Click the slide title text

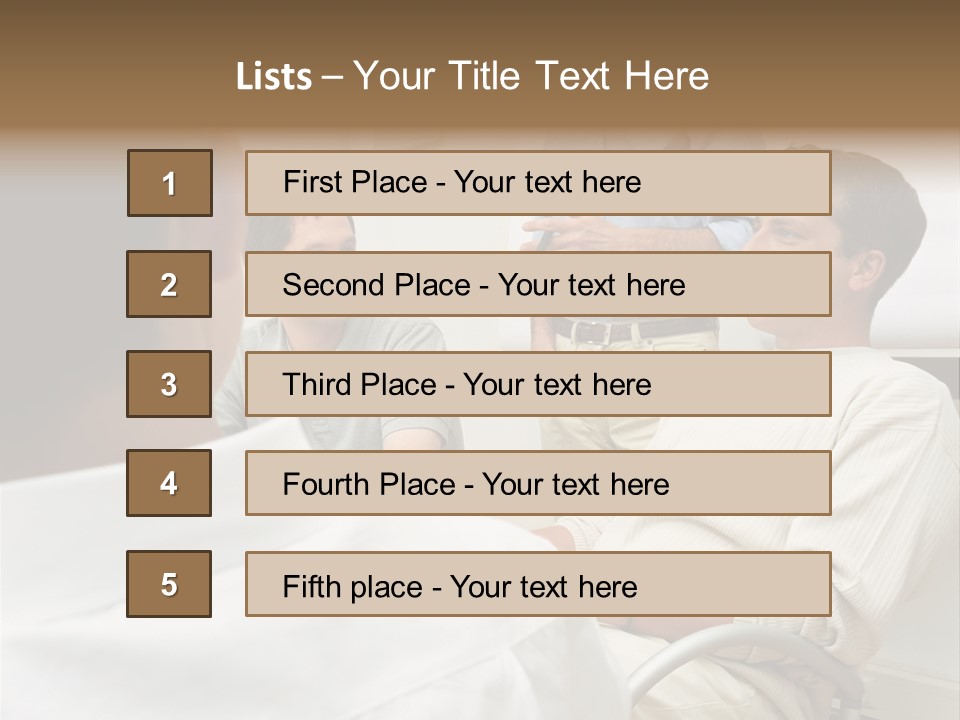click(x=472, y=76)
